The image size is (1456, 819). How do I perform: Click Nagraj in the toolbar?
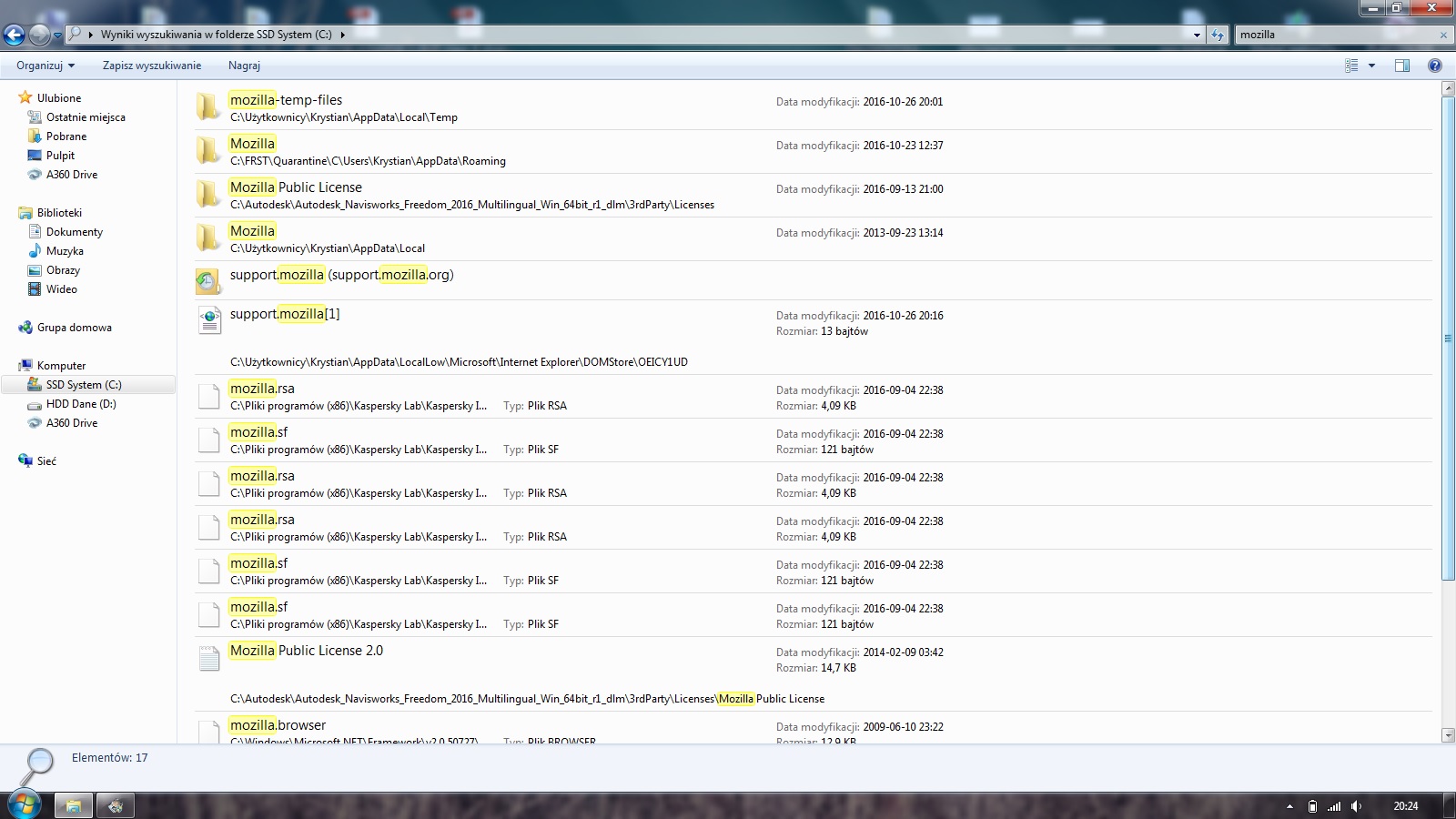(x=244, y=66)
